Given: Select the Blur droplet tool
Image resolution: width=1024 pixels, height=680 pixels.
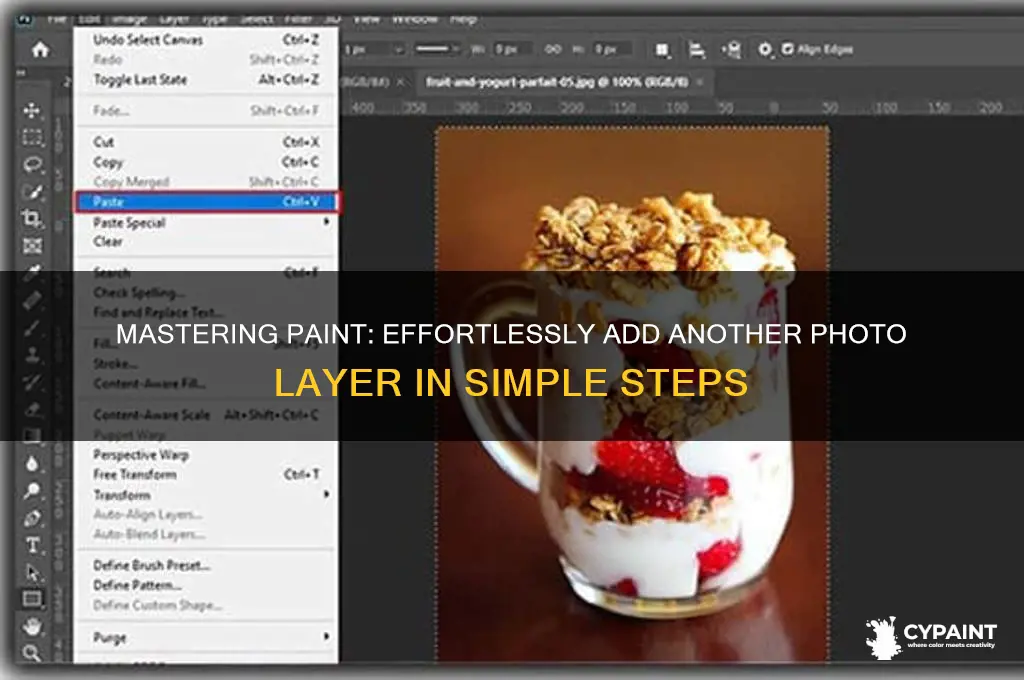Looking at the screenshot, I should point(32,464).
